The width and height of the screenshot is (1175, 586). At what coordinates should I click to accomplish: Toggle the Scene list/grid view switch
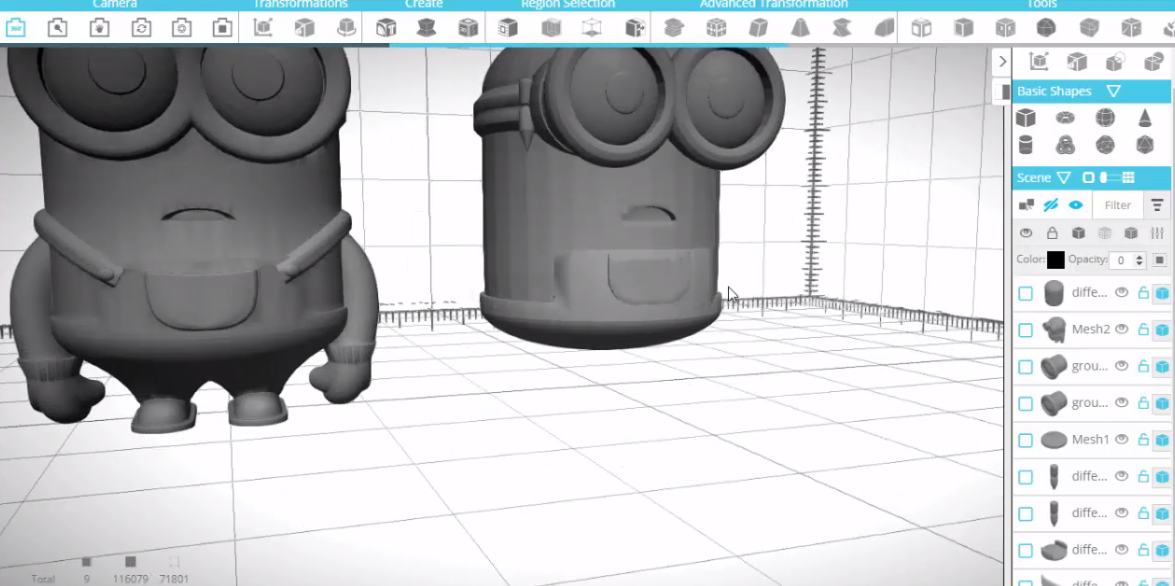1109,178
